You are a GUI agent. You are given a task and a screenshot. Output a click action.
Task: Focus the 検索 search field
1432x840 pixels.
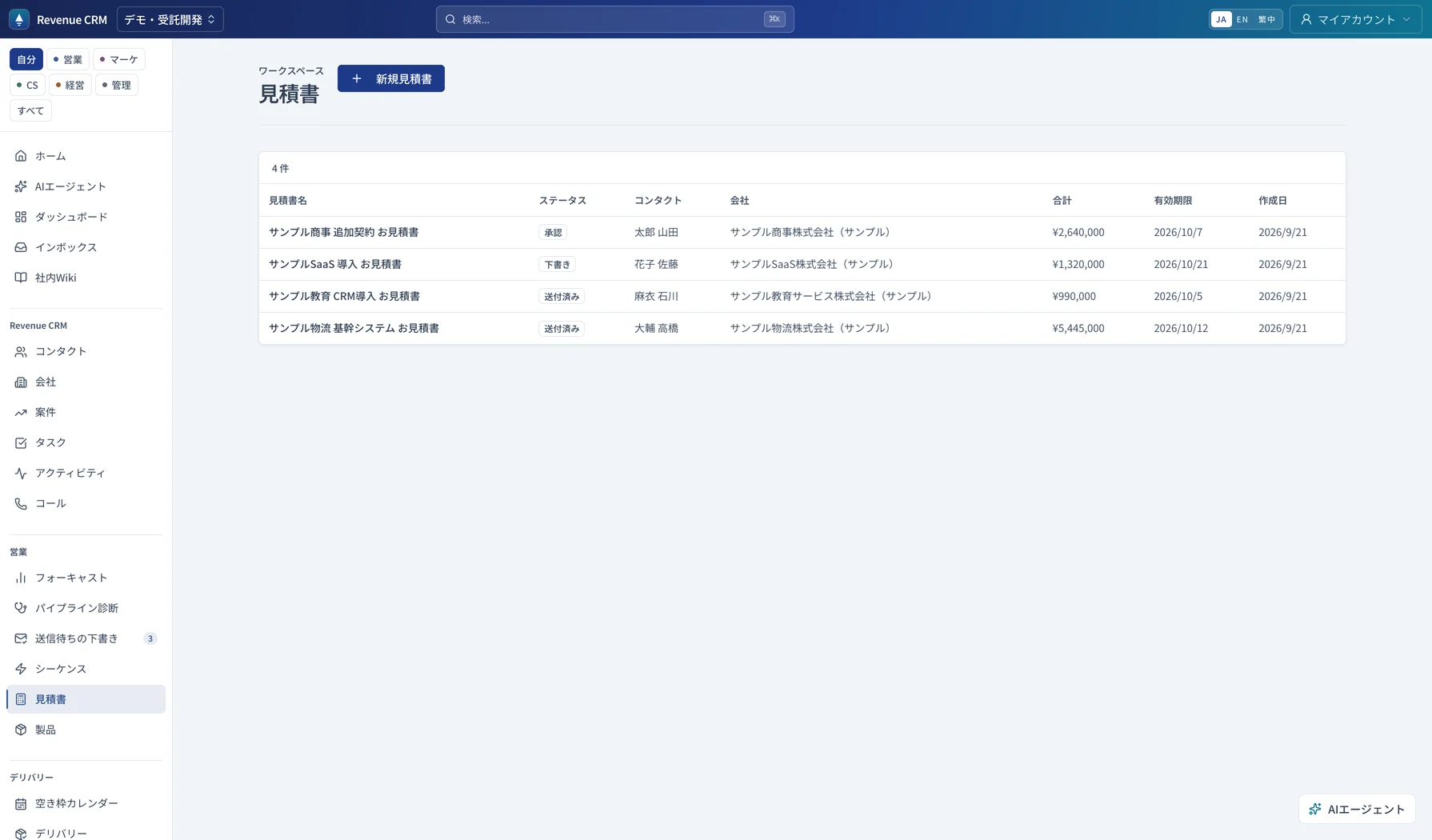[x=614, y=19]
